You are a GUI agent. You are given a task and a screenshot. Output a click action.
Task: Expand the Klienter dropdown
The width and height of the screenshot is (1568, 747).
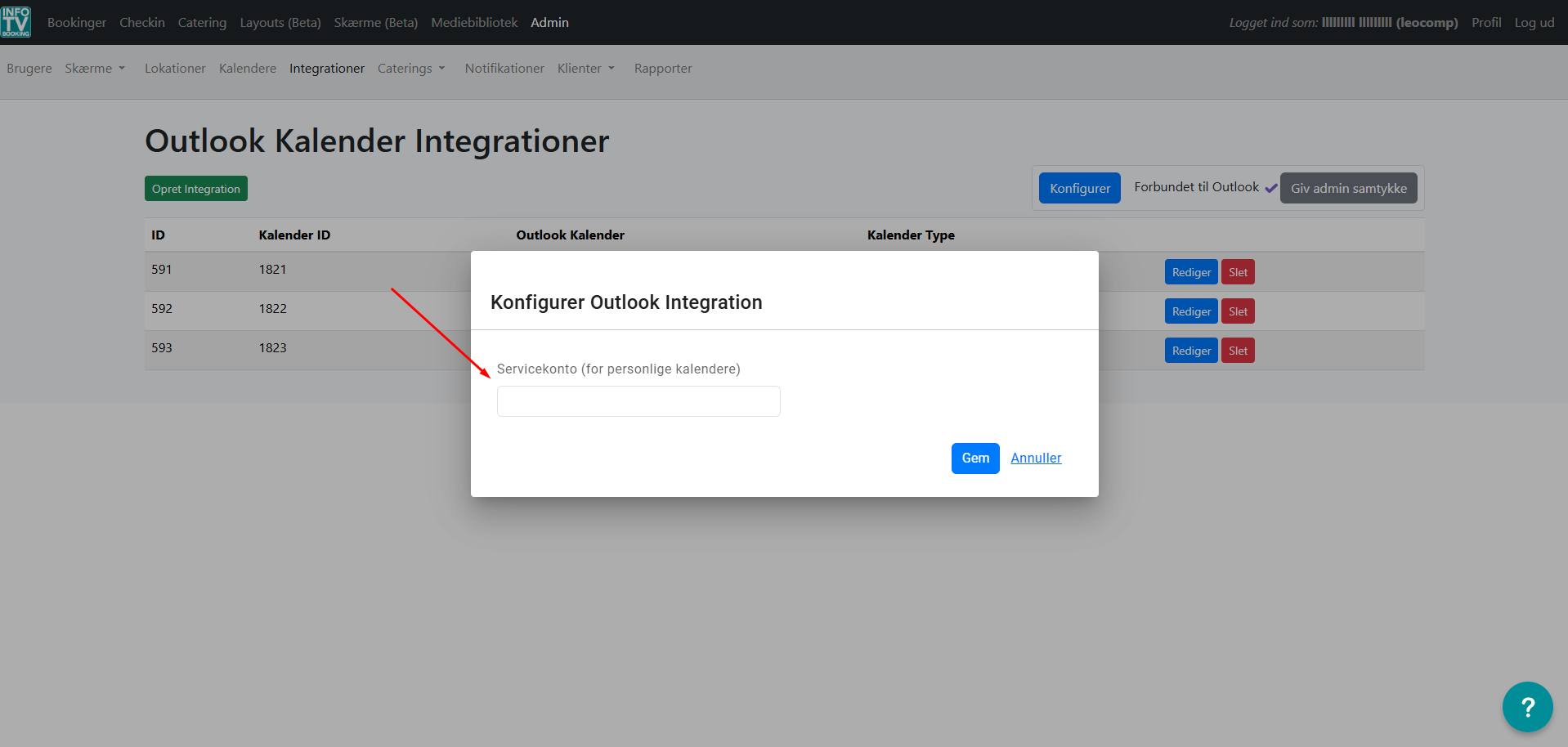586,69
